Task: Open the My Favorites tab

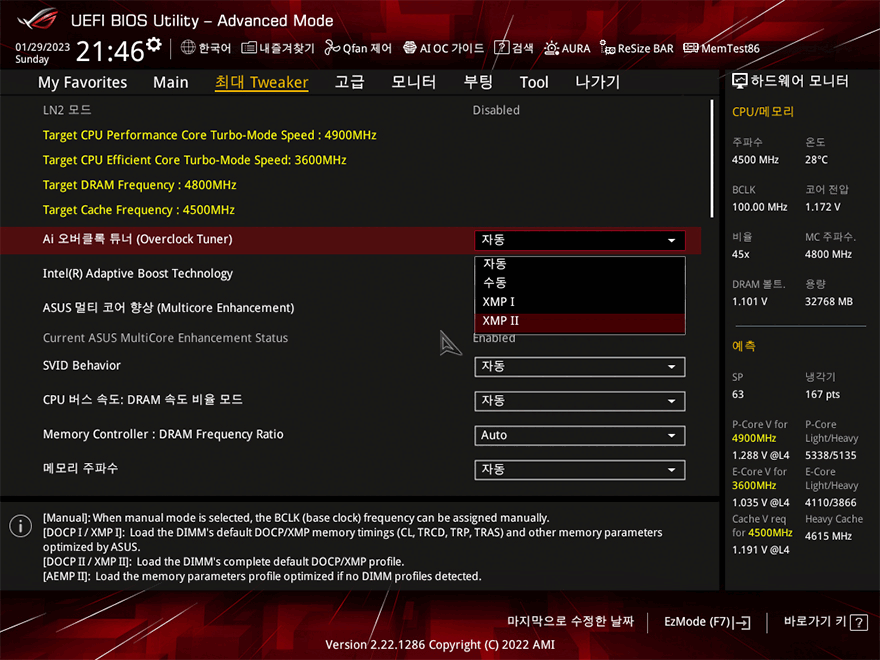Action: pyautogui.click(x=82, y=82)
